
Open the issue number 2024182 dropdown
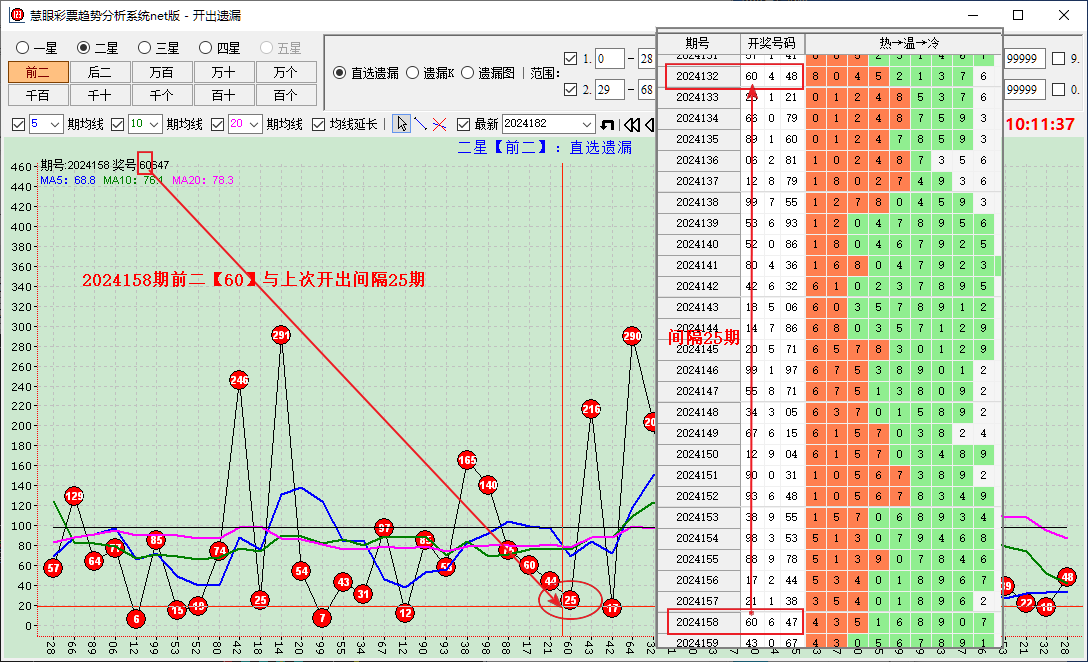(586, 125)
